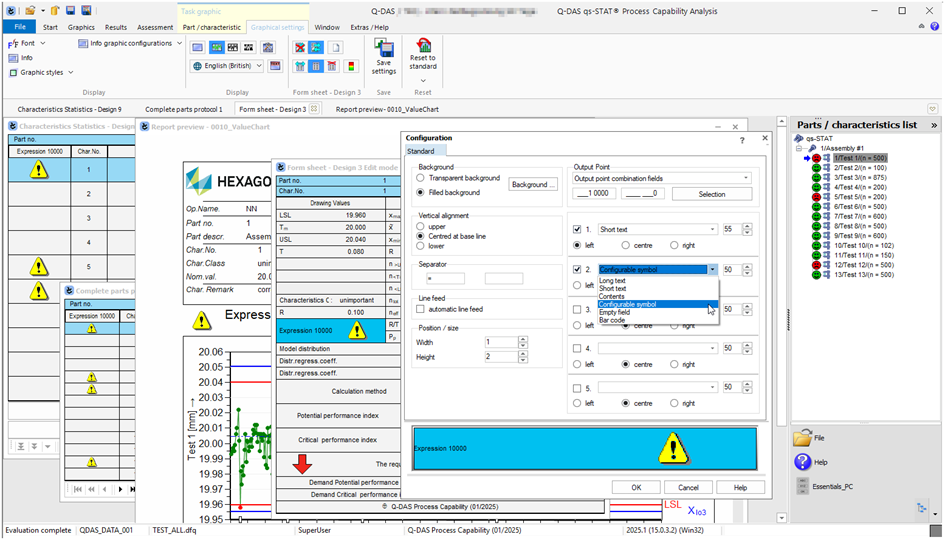Click the Help button in Configuration
The height and width of the screenshot is (540, 945).
[x=740, y=488]
